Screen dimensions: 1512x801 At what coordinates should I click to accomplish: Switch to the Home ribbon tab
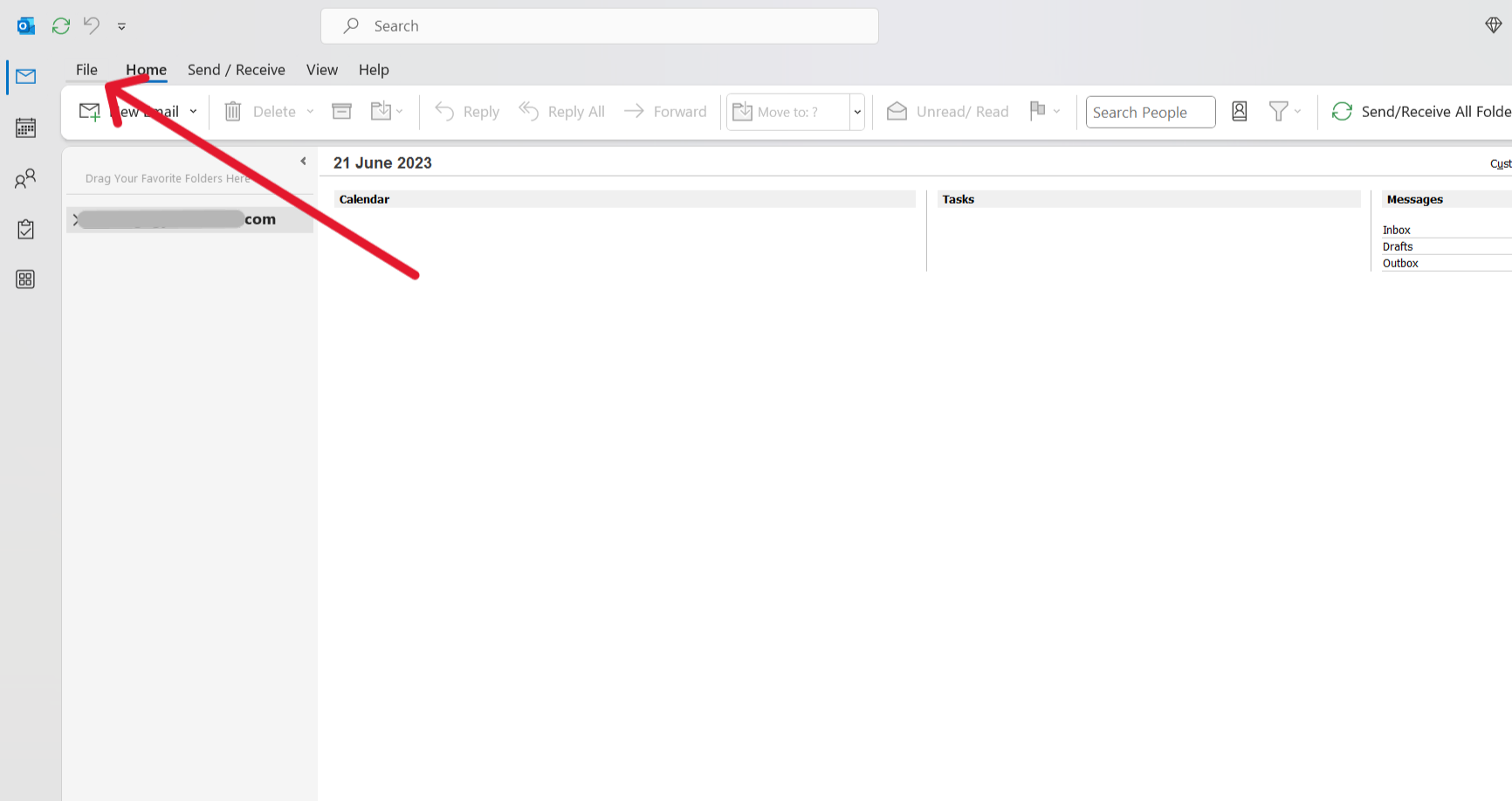(x=146, y=70)
